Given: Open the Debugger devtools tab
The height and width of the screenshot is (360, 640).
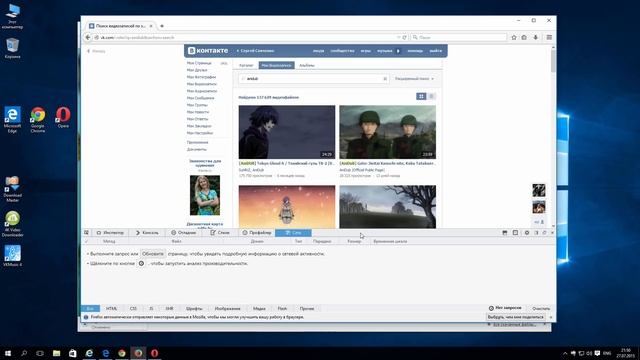Looking at the screenshot, I should pos(184,233).
